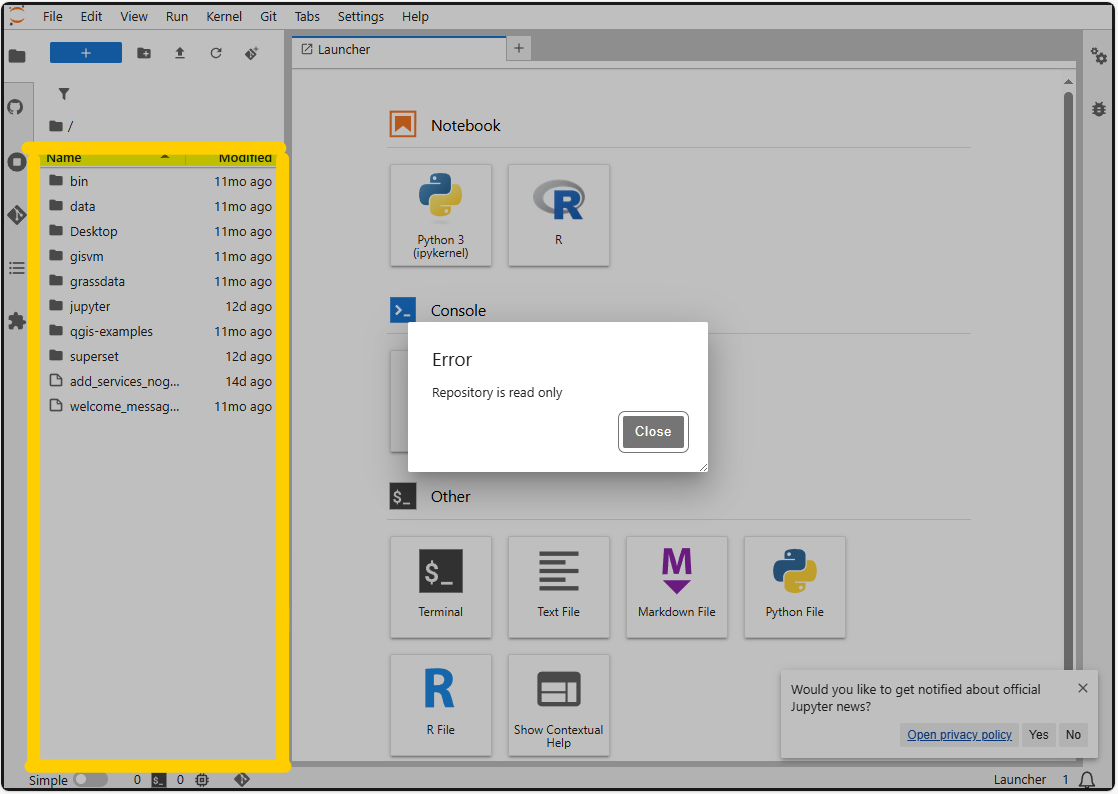
Task: Select the qgis-examples folder
Action: pos(158,331)
